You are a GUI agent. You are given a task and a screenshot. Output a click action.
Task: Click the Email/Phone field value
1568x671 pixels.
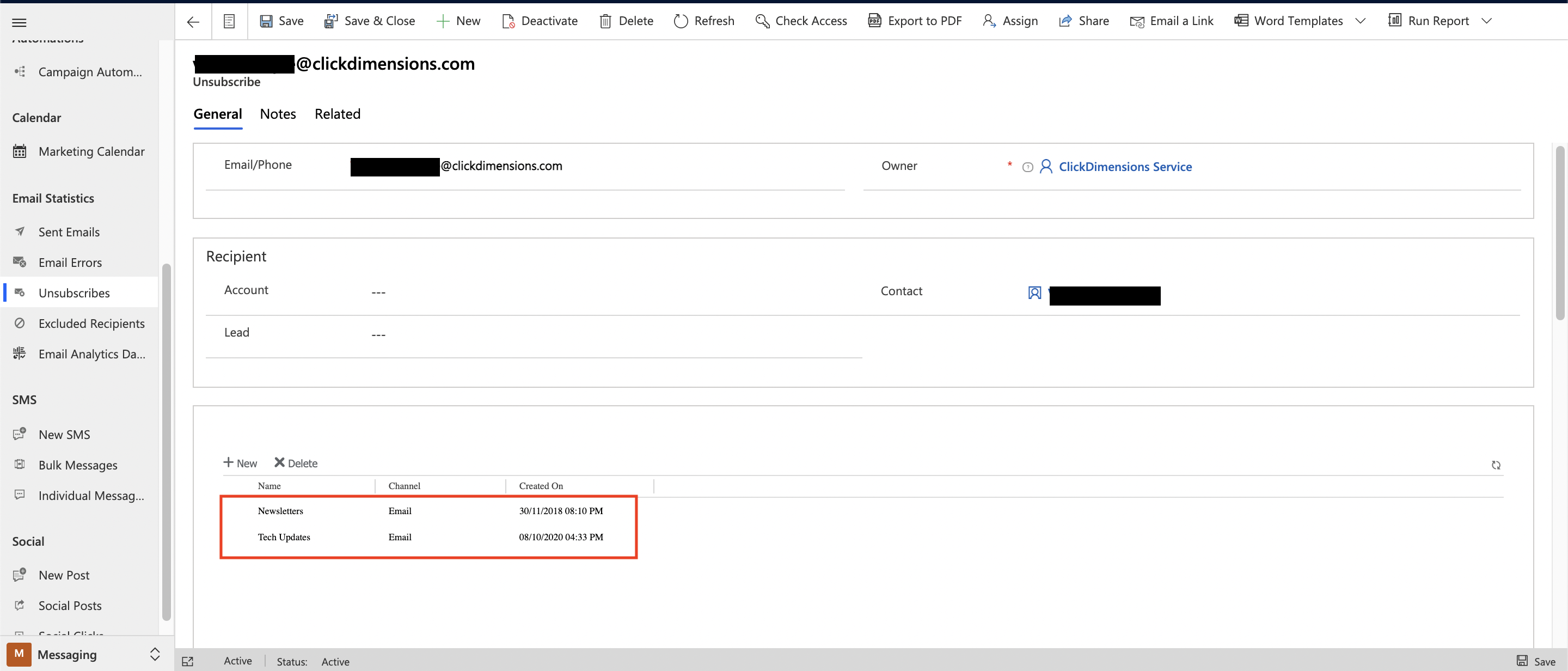click(x=457, y=166)
